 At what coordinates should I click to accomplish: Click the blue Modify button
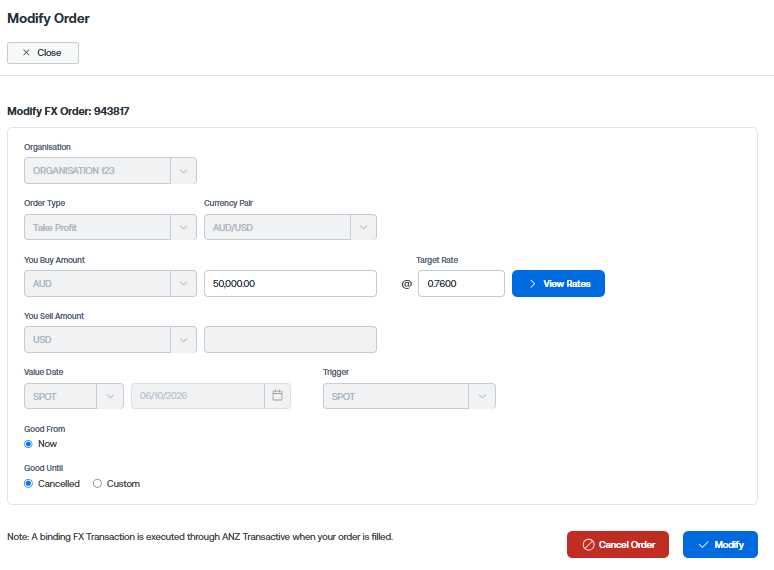click(720, 544)
